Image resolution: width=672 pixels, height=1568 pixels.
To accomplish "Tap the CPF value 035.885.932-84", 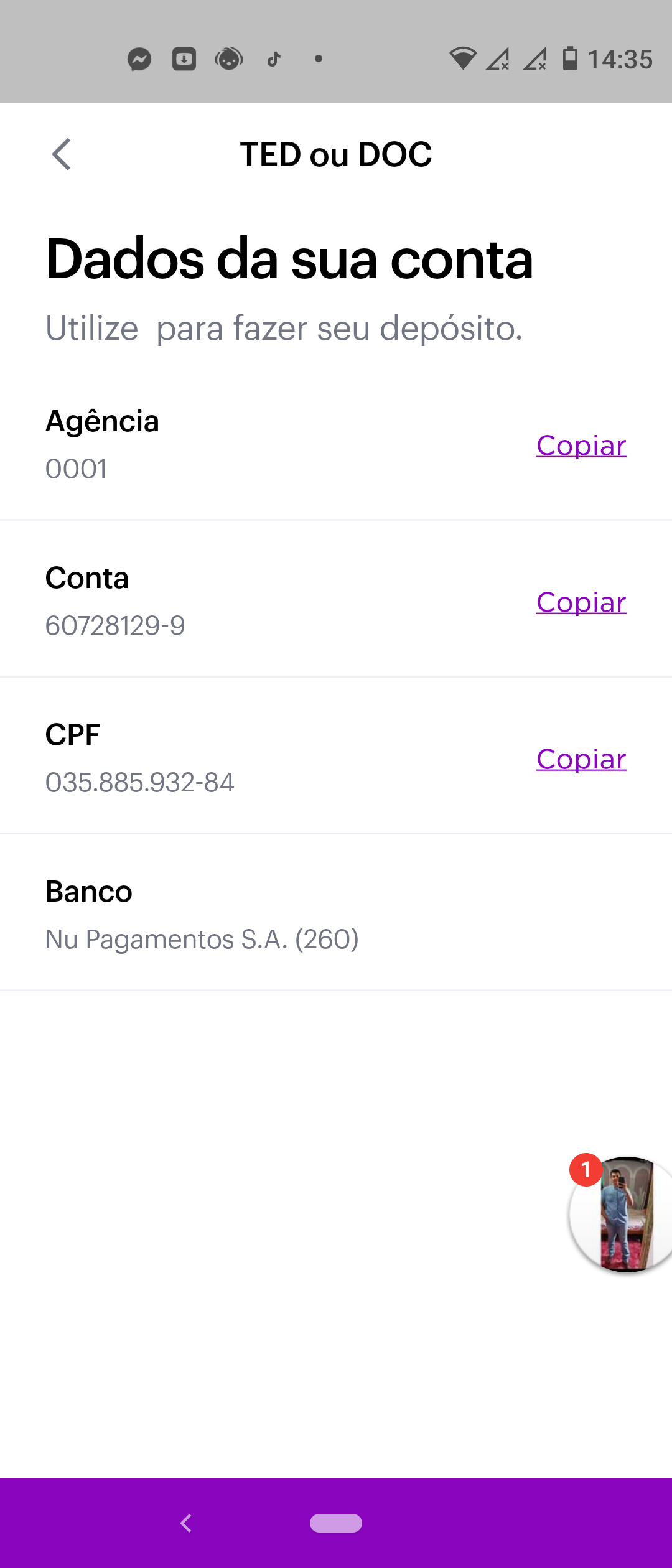I will click(x=140, y=783).
